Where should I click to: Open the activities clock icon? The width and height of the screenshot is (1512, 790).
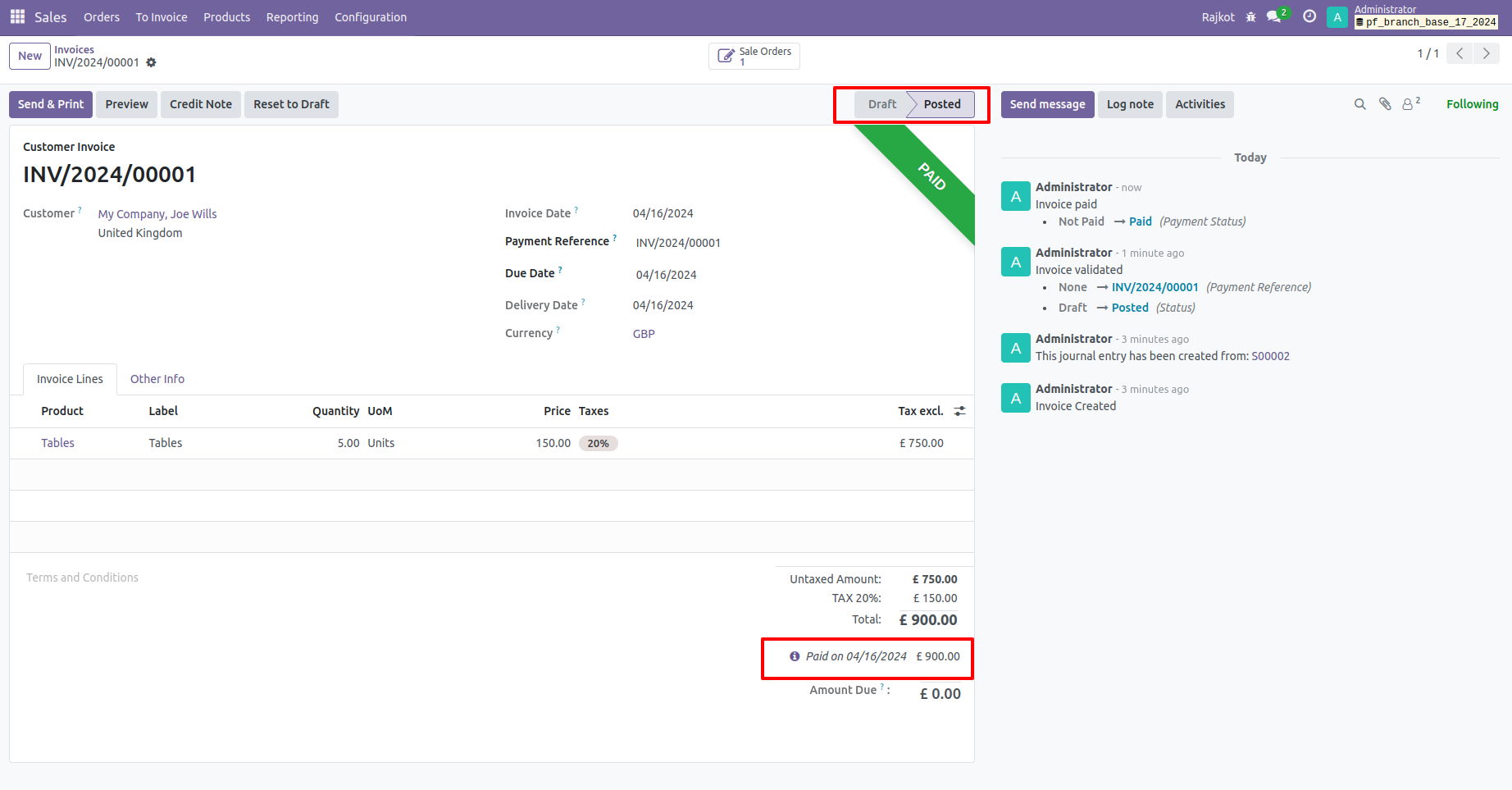[1309, 16]
